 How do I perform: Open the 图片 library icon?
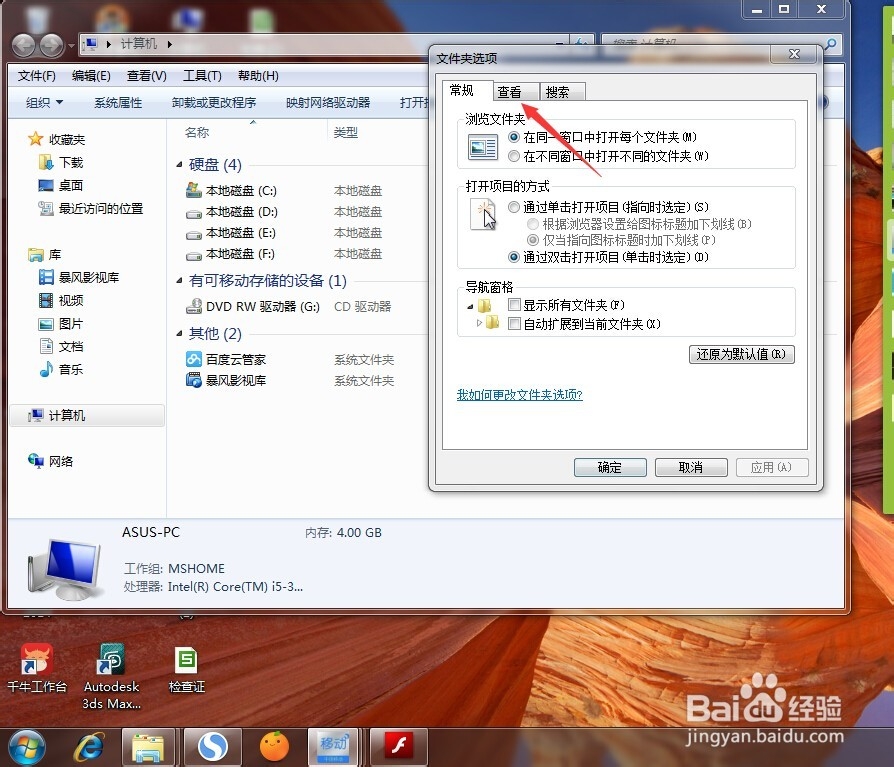[x=46, y=324]
